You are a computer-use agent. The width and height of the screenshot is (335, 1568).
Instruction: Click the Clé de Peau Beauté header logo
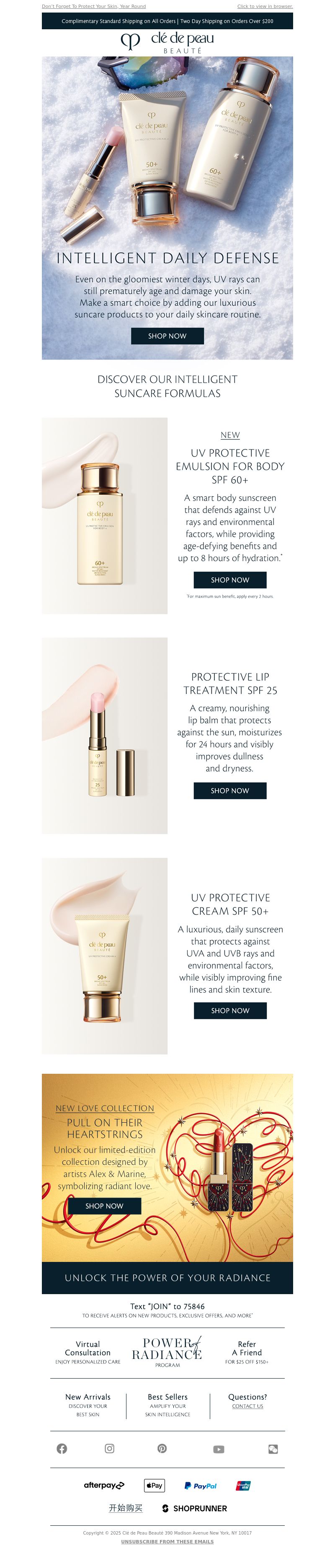[167, 43]
